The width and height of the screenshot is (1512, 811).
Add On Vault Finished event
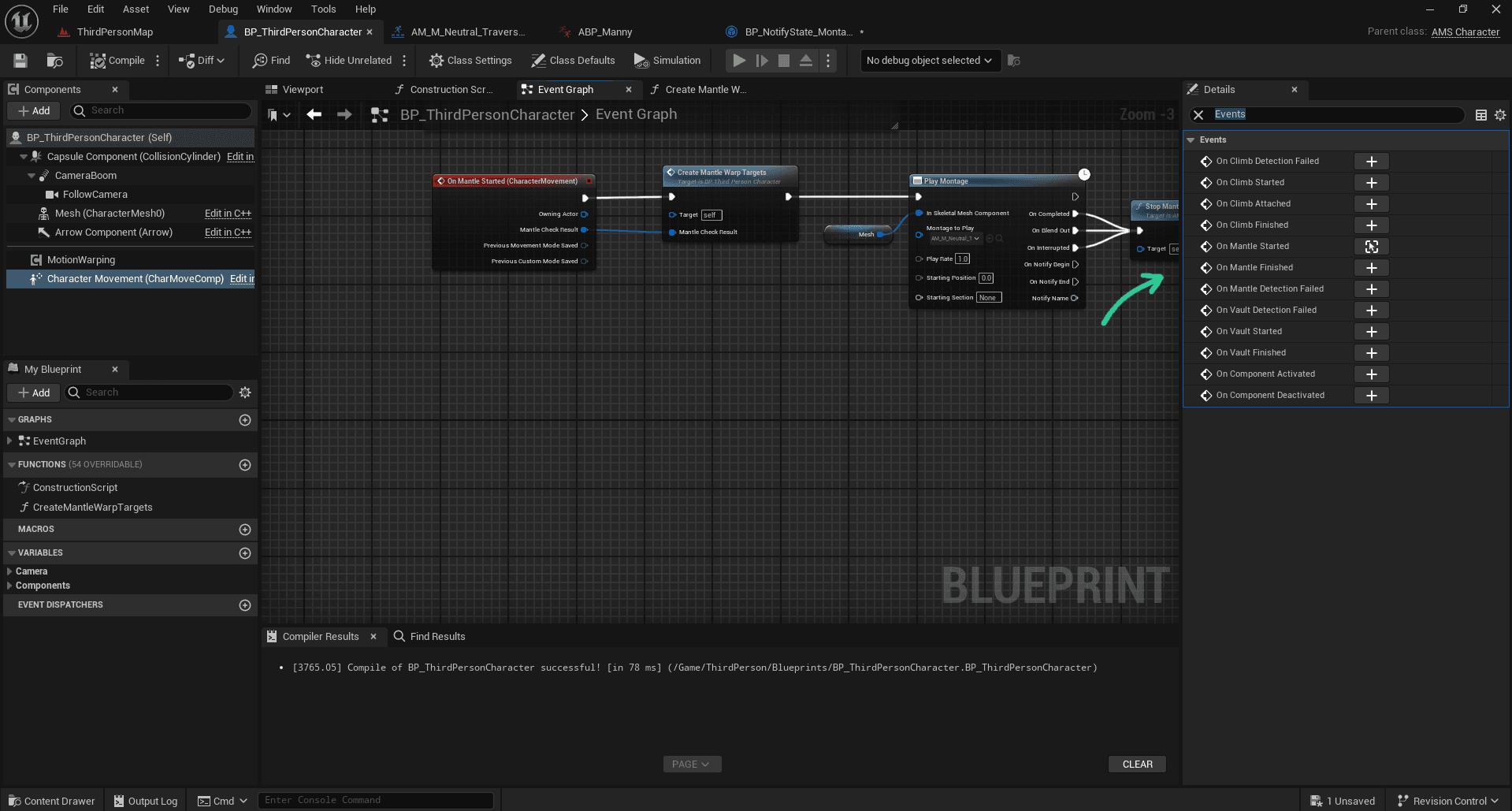click(x=1371, y=353)
